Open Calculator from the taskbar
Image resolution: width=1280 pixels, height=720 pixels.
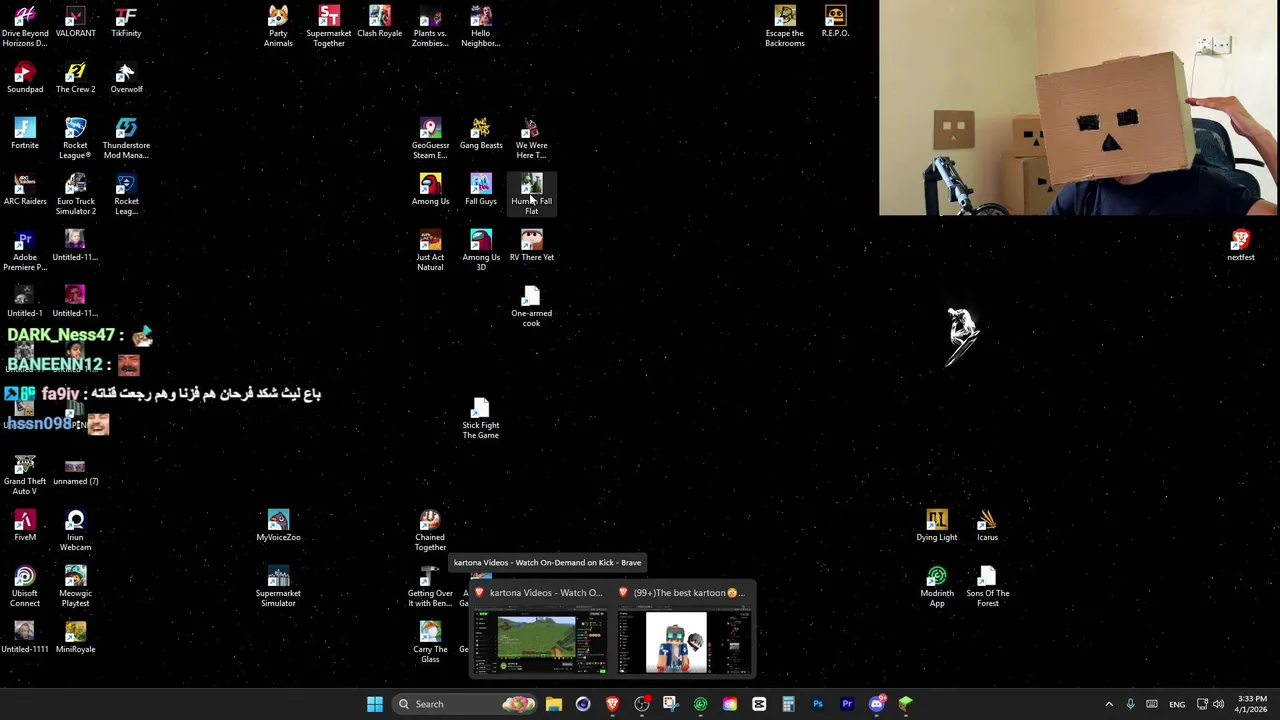(x=789, y=704)
